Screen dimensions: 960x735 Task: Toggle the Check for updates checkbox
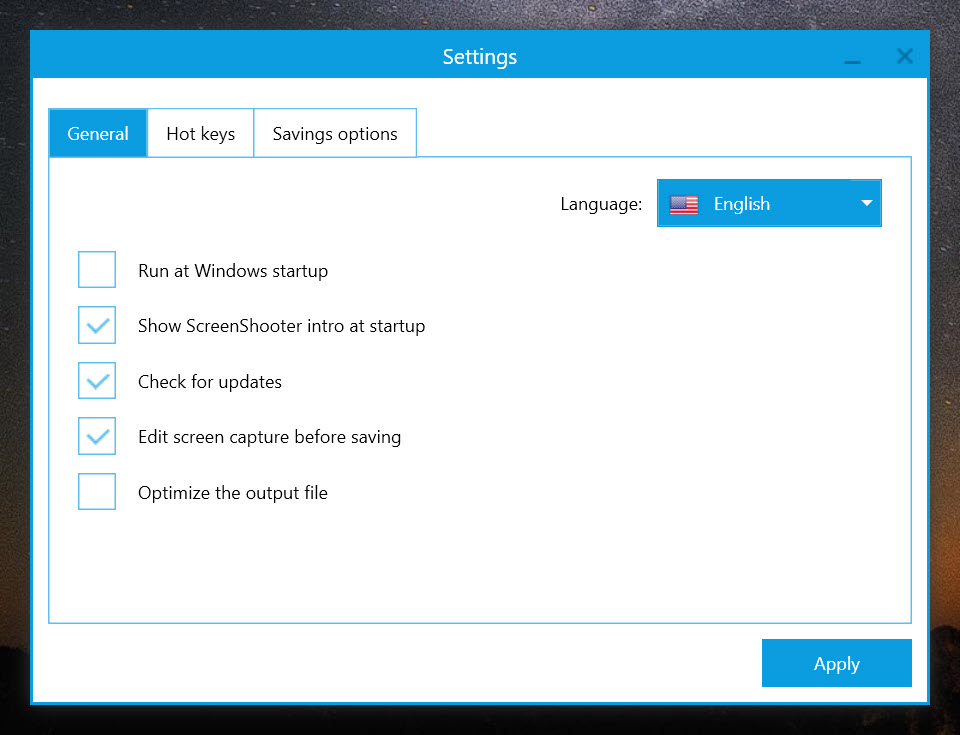(97, 380)
